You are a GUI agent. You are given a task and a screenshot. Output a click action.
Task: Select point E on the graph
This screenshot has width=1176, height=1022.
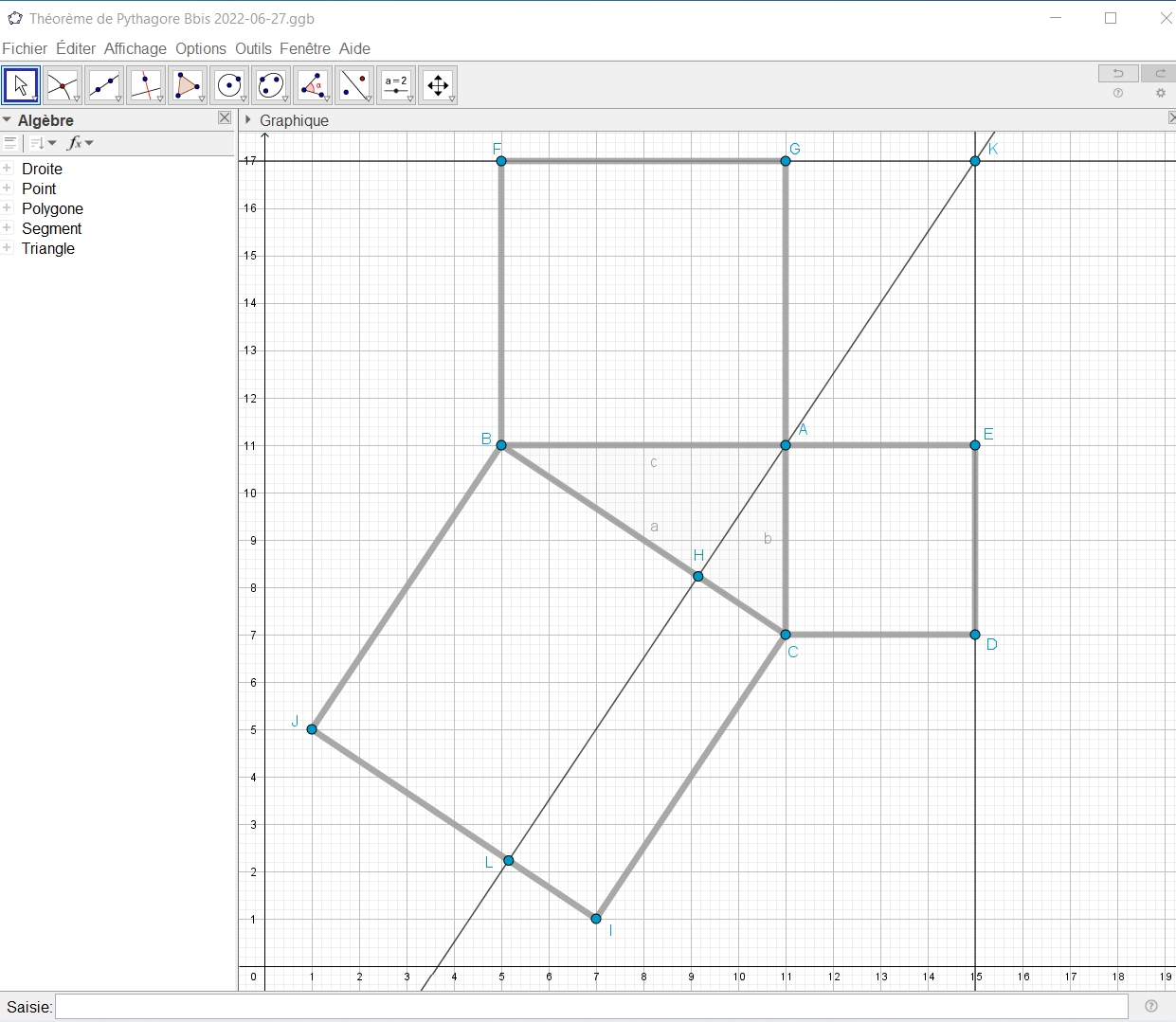975,445
